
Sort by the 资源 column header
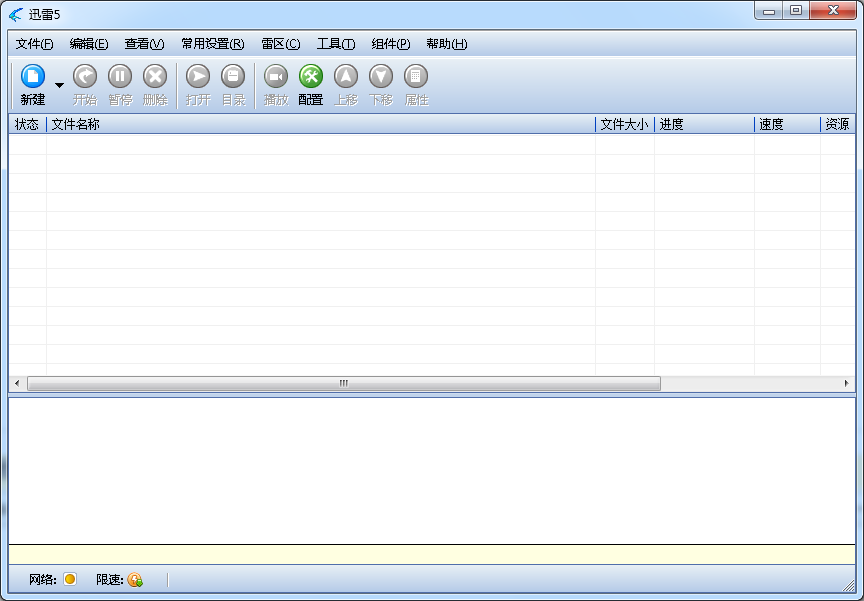(838, 124)
